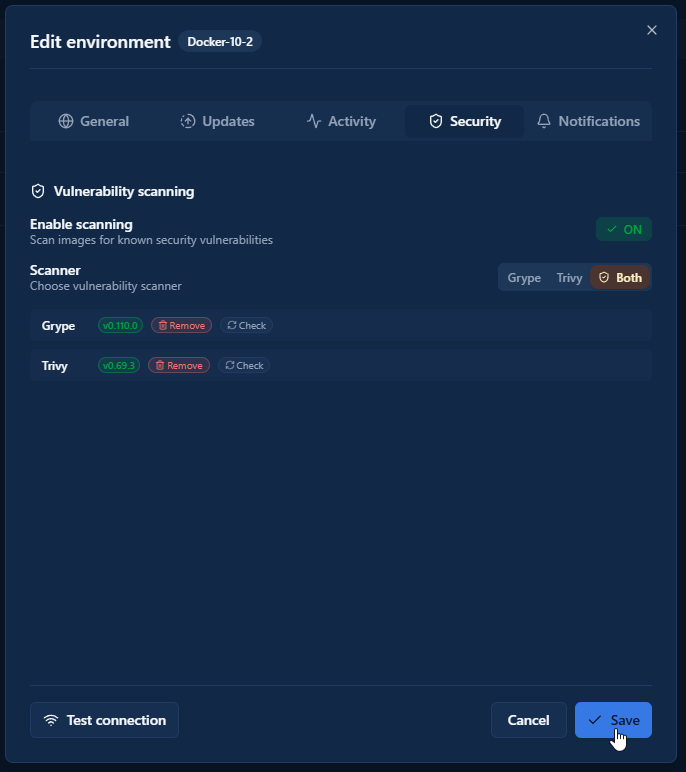The width and height of the screenshot is (686, 772).
Task: Click the bell icon on Notifications tab
Action: tap(544, 121)
